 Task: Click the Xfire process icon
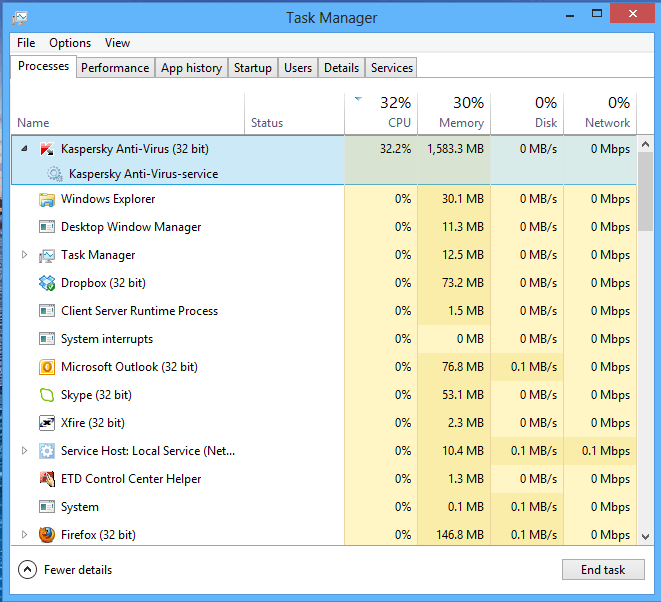pos(47,423)
